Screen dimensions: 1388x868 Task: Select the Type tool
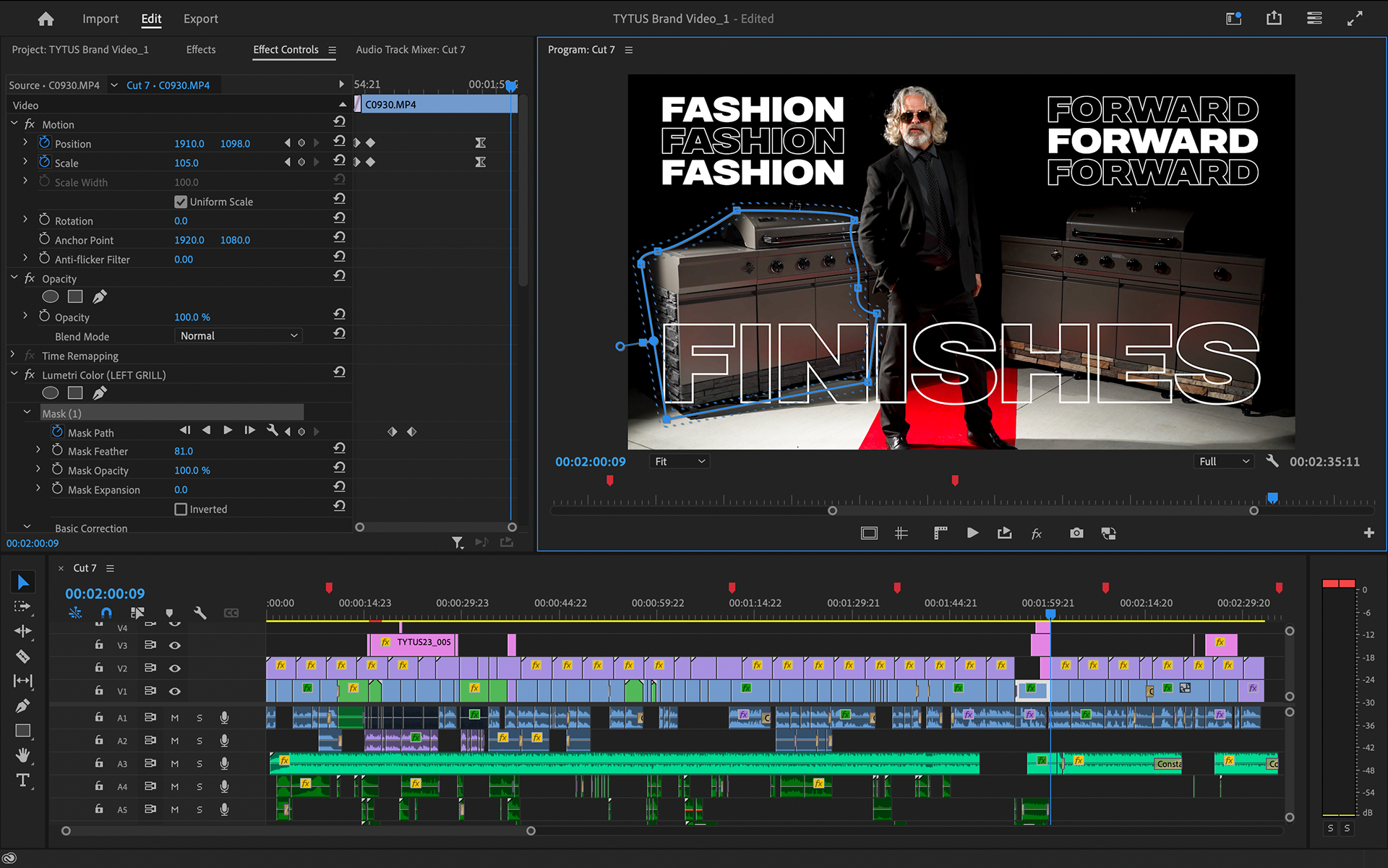pos(22,781)
